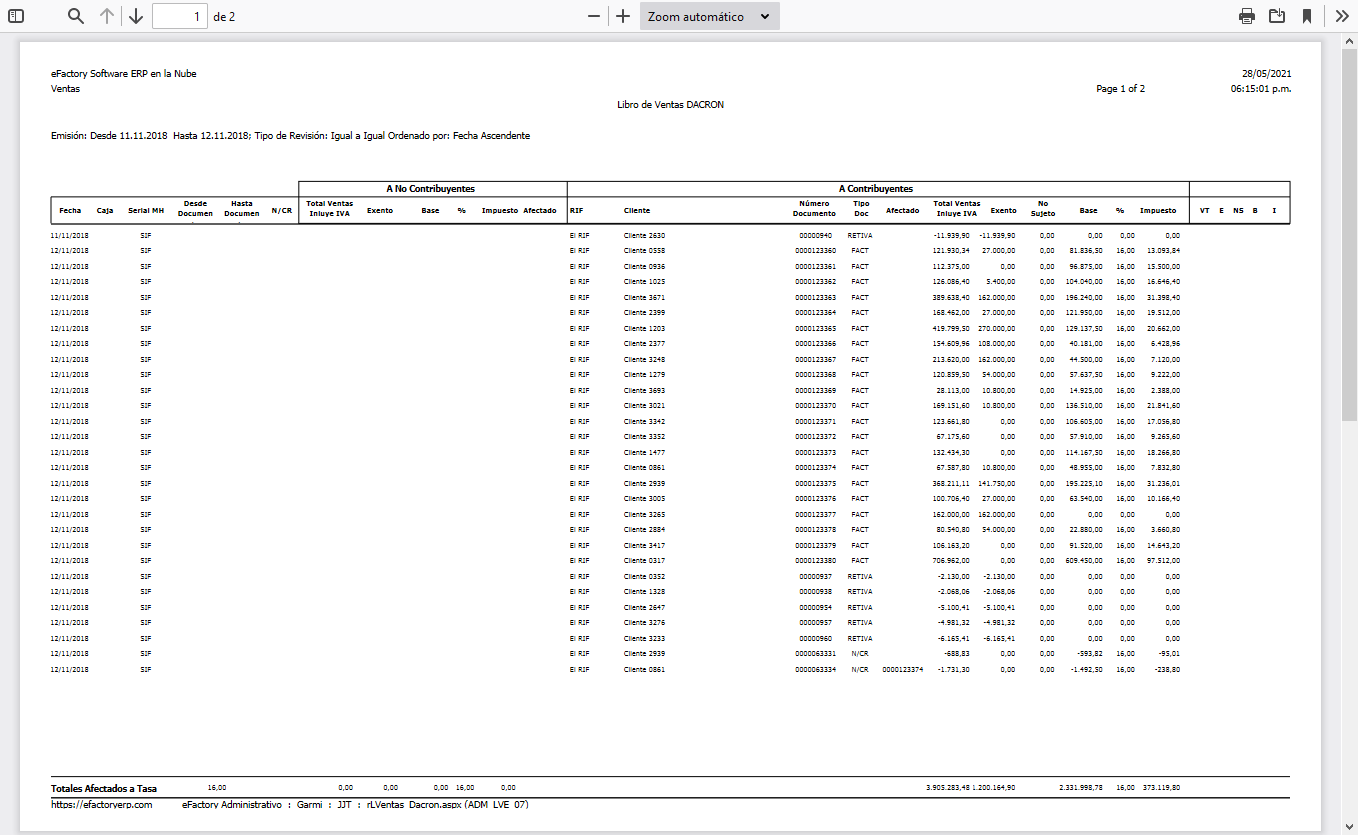Expand the tools menu chevrons
Image resolution: width=1358 pixels, height=835 pixels.
pyautogui.click(x=1342, y=16)
